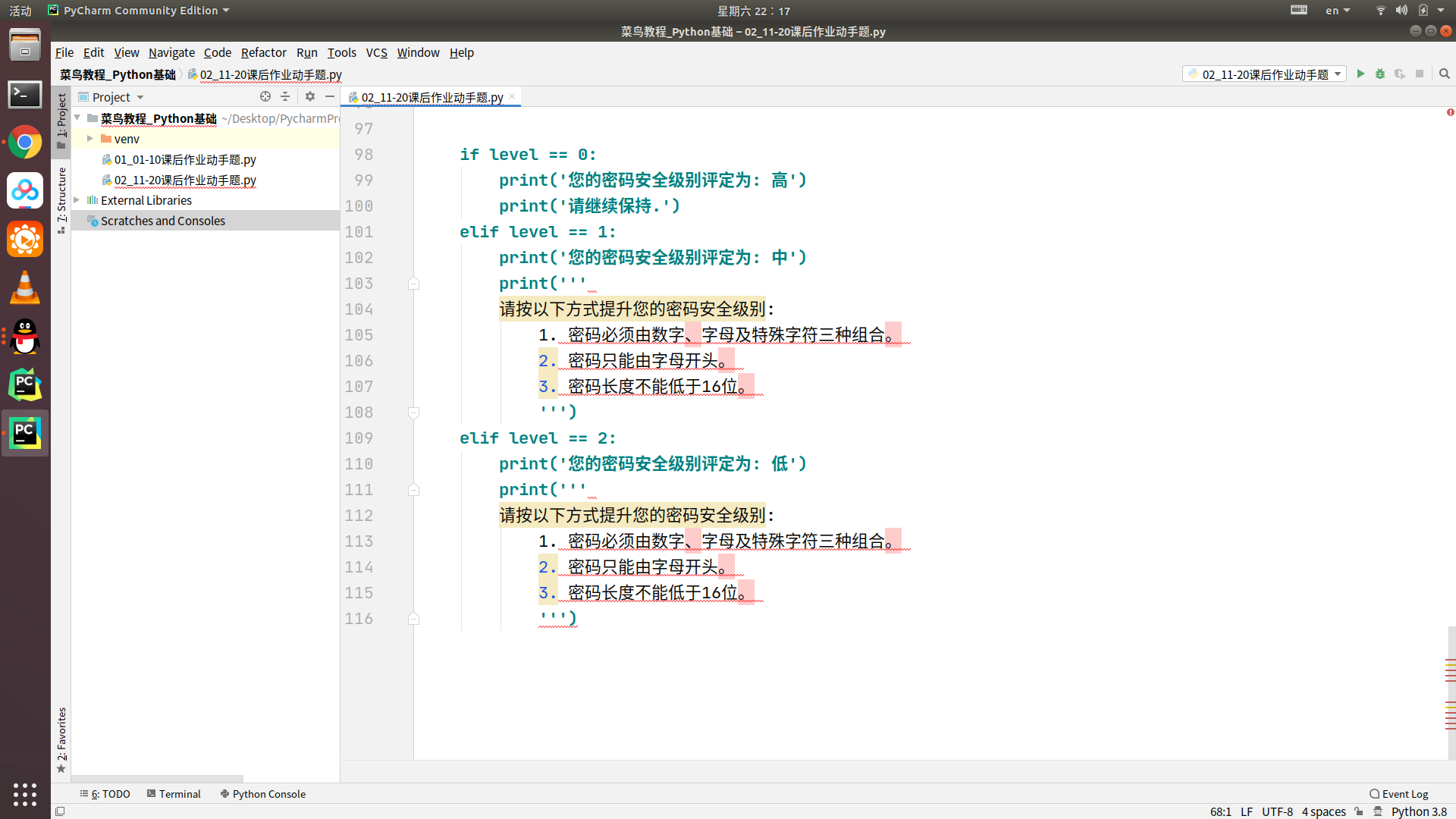Viewport: 1456px width, 819px height.
Task: Start debugging with the bug icon
Action: point(1380,74)
